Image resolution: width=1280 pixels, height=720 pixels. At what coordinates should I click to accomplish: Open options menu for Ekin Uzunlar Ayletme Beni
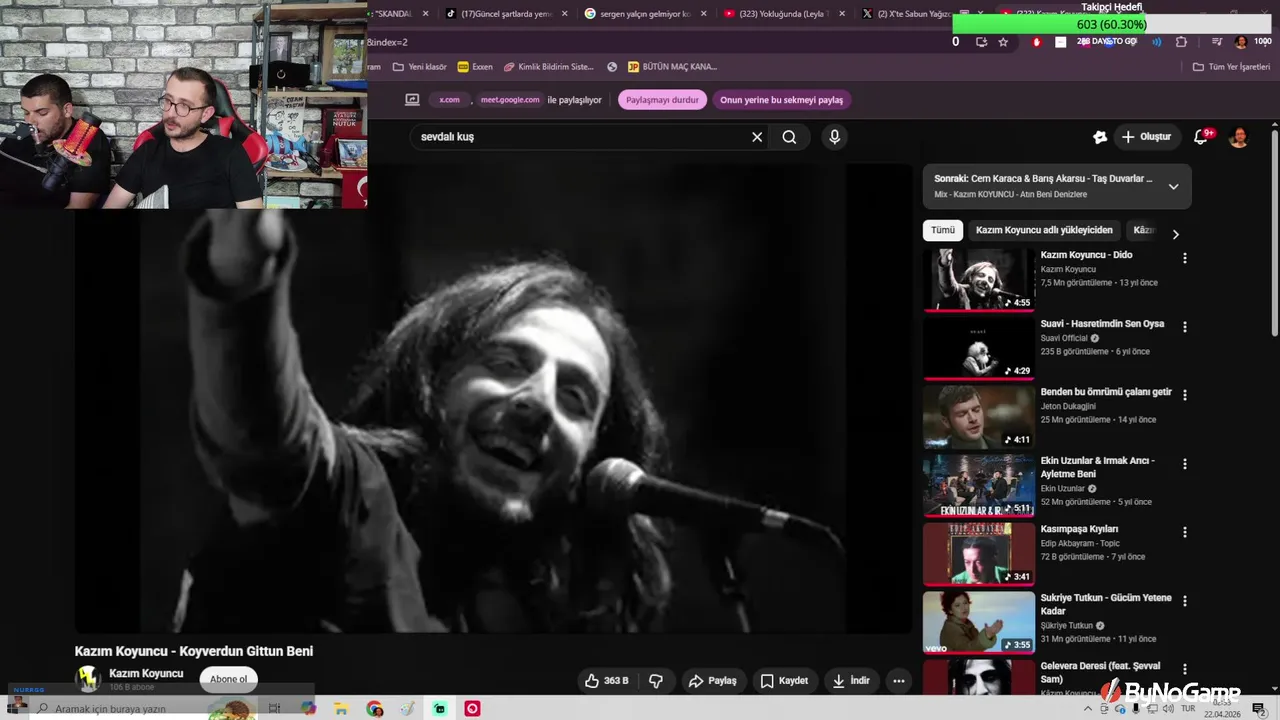point(1185,464)
